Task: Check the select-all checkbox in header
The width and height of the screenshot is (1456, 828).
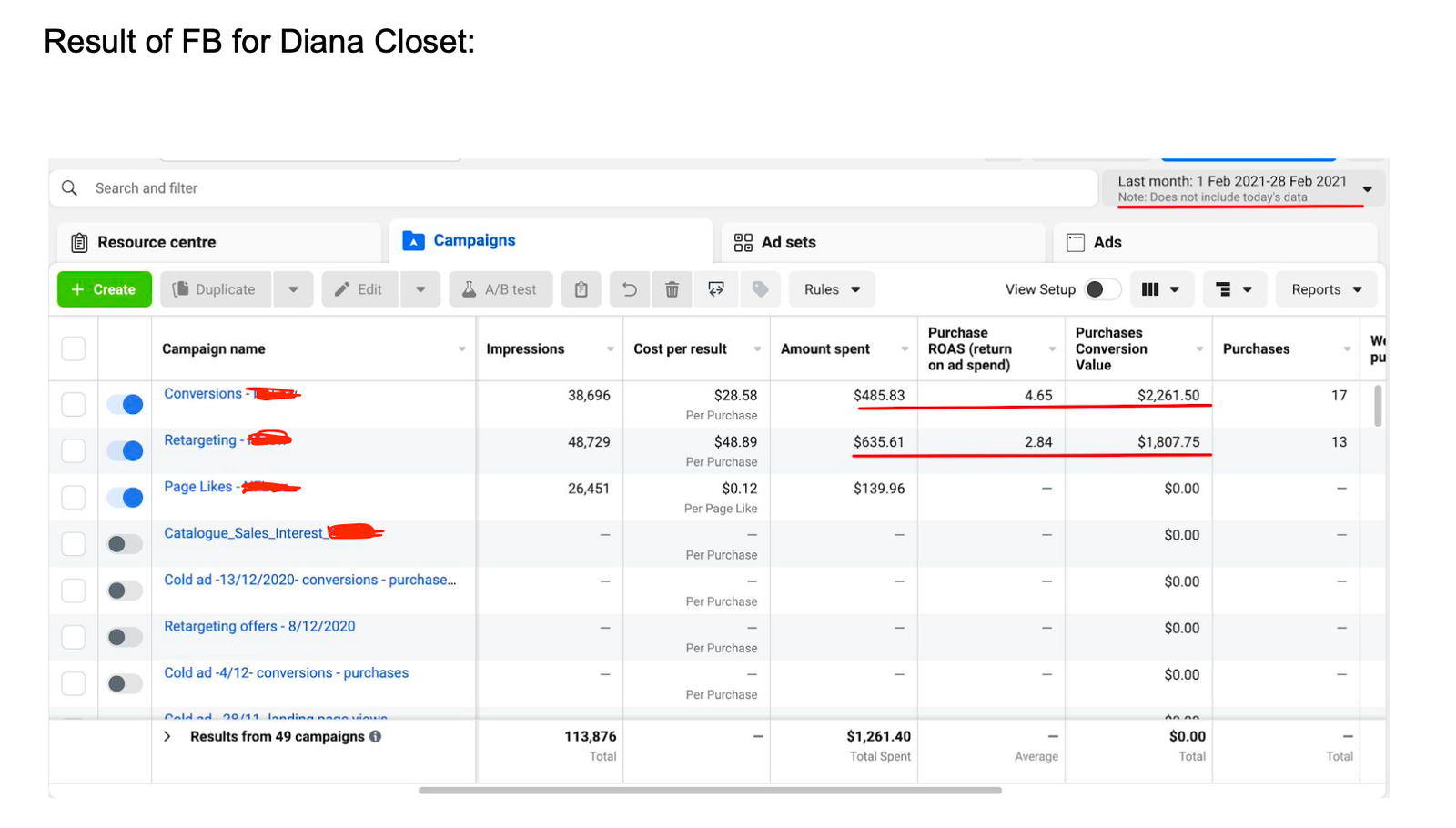Action: tap(74, 348)
